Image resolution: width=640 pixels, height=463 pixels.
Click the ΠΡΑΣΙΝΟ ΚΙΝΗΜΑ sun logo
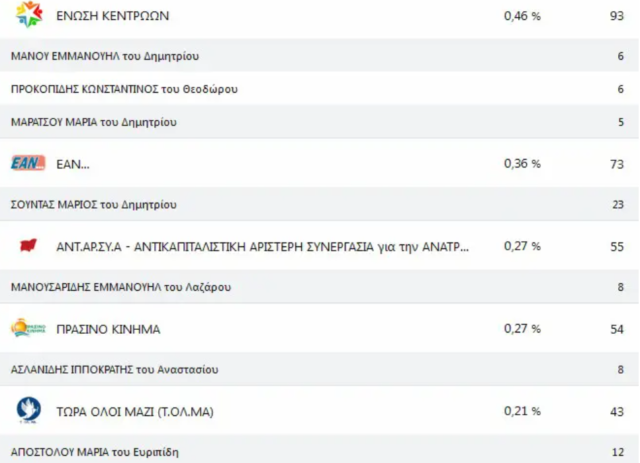click(28, 328)
